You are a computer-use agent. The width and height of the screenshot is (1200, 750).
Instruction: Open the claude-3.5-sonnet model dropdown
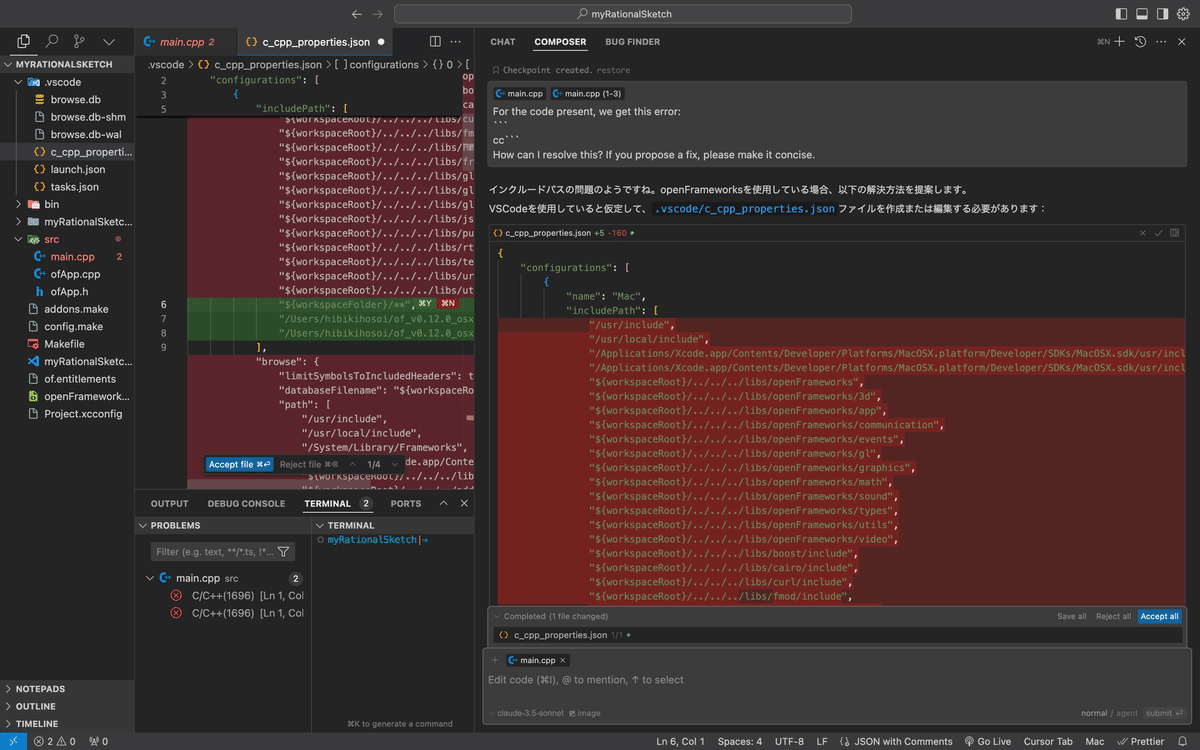[525, 713]
